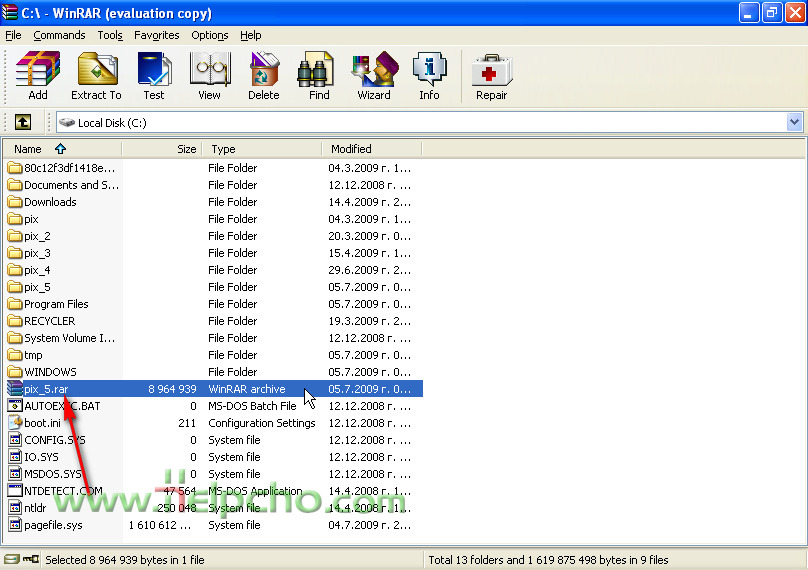808x570 pixels.
Task: Sort by the Name column header
Action: (62, 149)
